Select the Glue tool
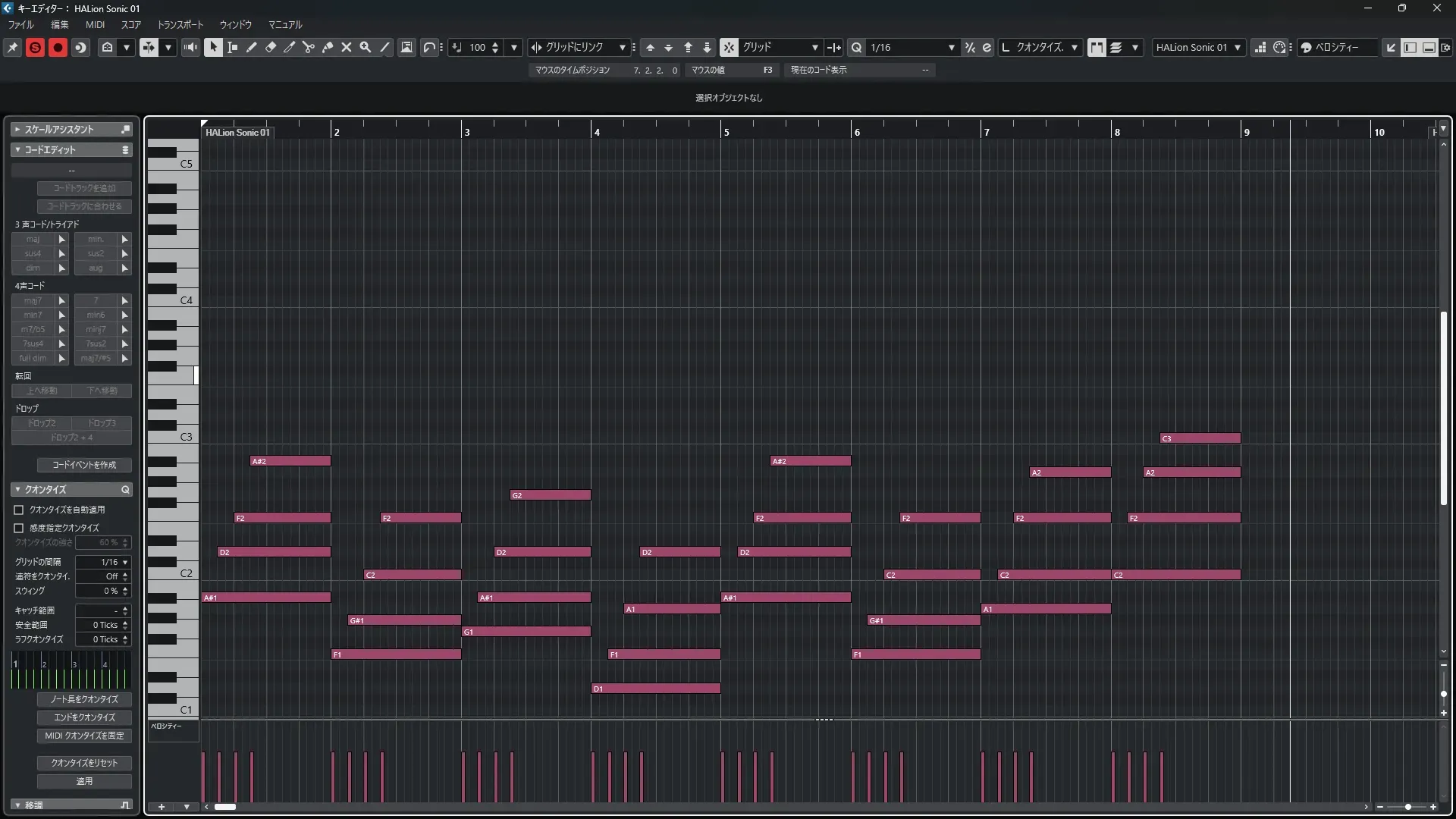This screenshot has width=1456, height=819. [328, 47]
